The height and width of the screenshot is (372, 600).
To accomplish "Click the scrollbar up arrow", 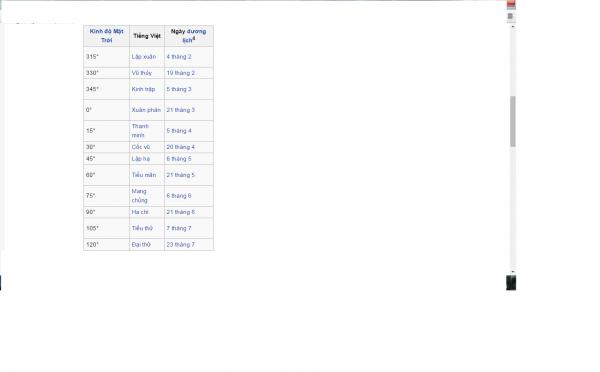I will click(513, 27).
